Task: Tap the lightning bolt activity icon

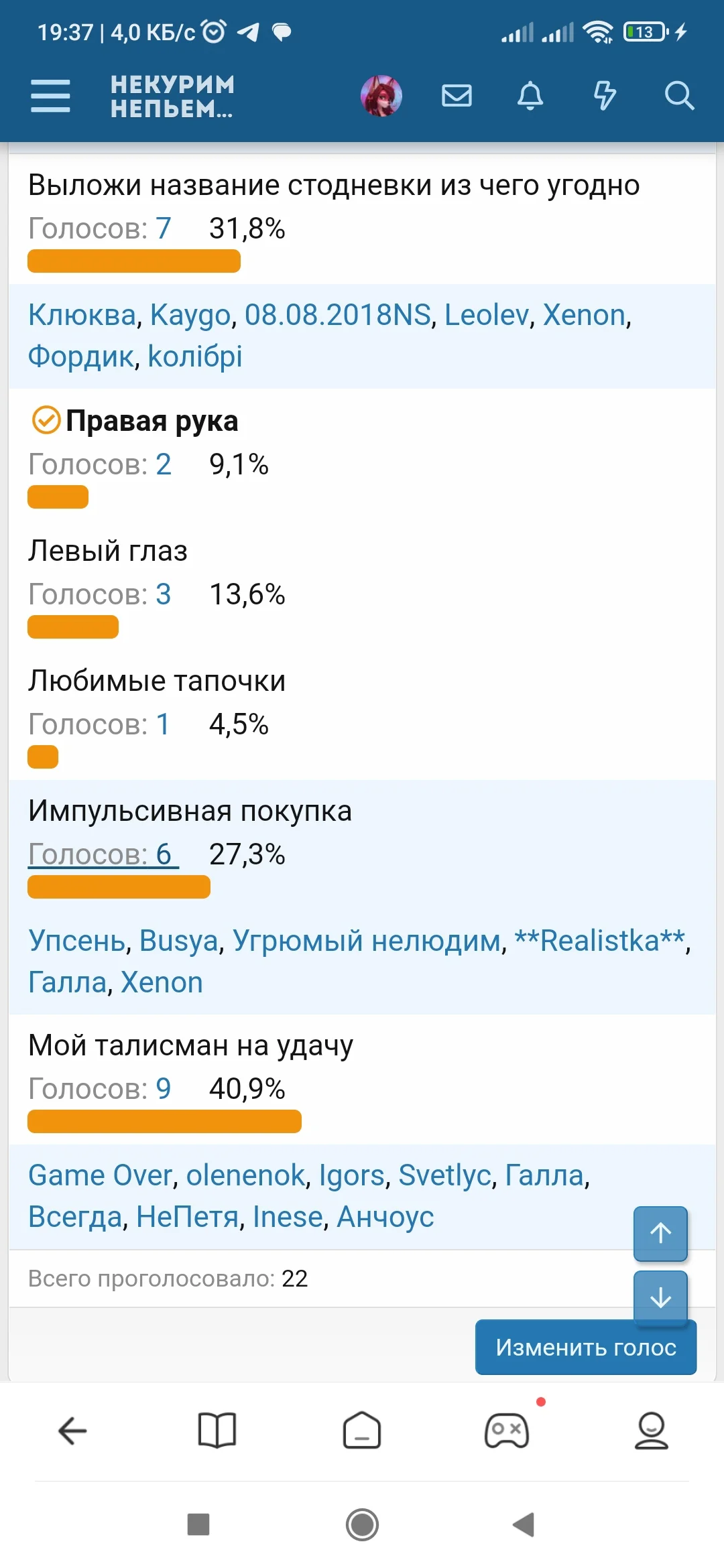Action: coord(605,96)
